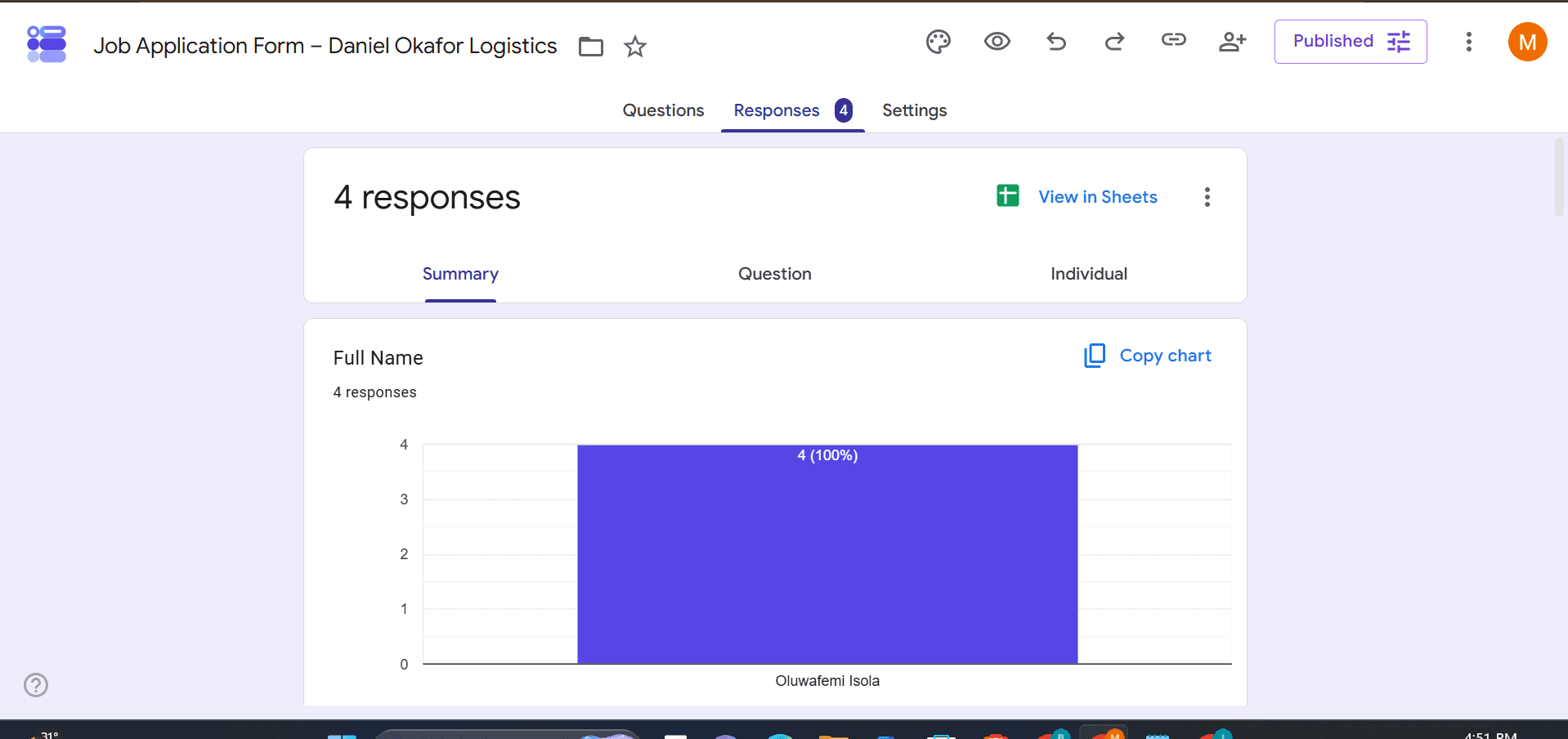
Task: Undo the last change
Action: 1056,42
